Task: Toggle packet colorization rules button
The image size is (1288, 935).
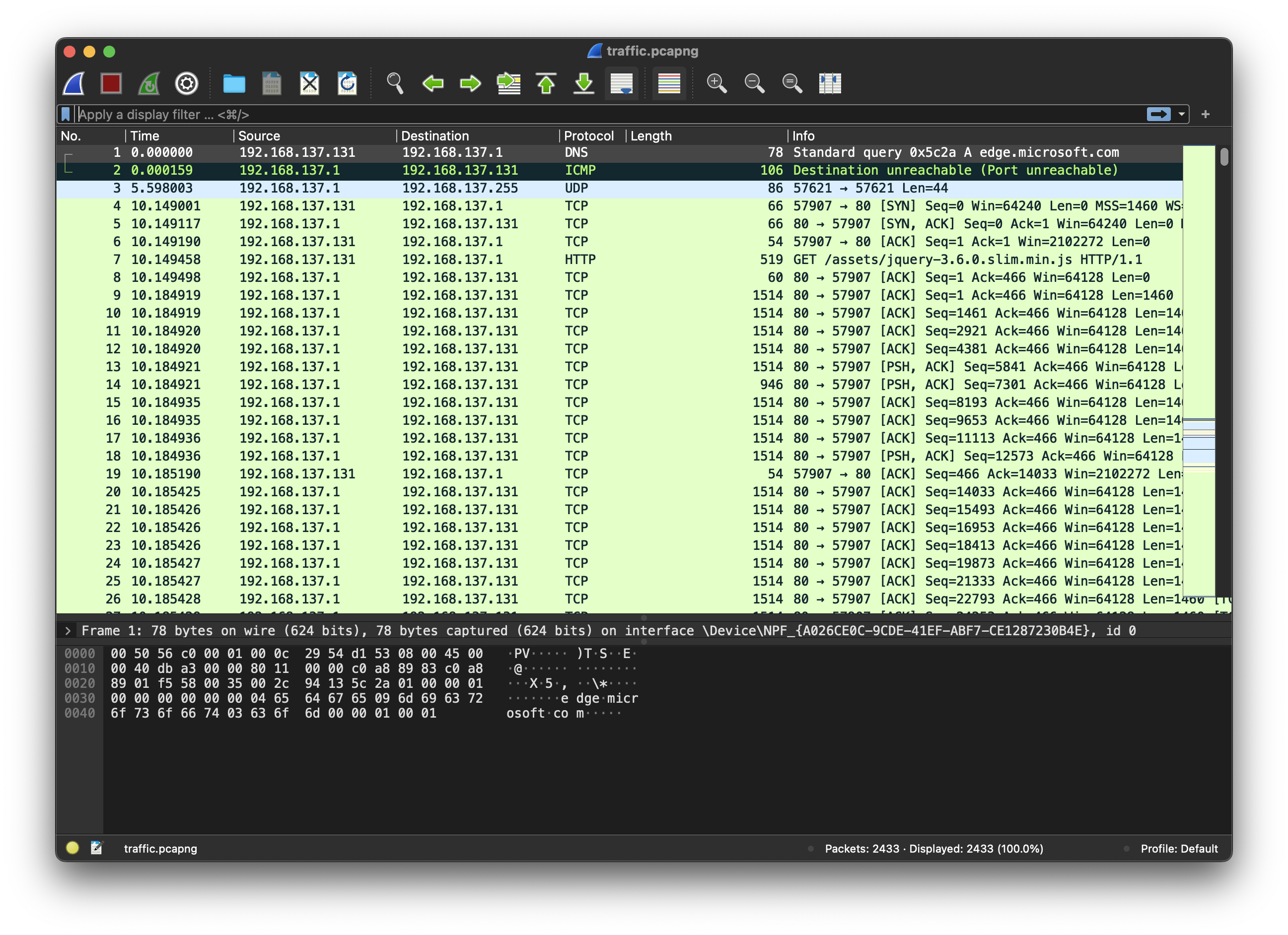Action: pyautogui.click(x=668, y=83)
